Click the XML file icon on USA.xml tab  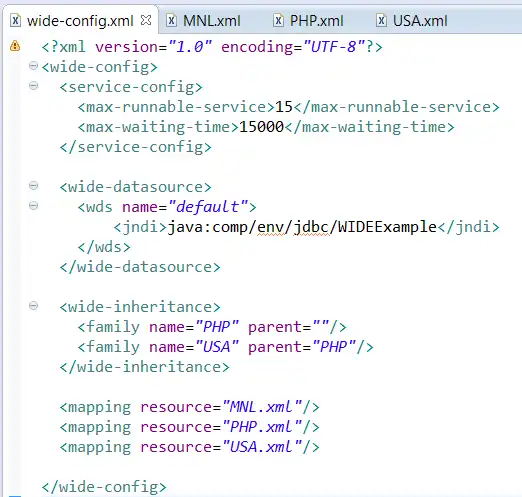381,21
